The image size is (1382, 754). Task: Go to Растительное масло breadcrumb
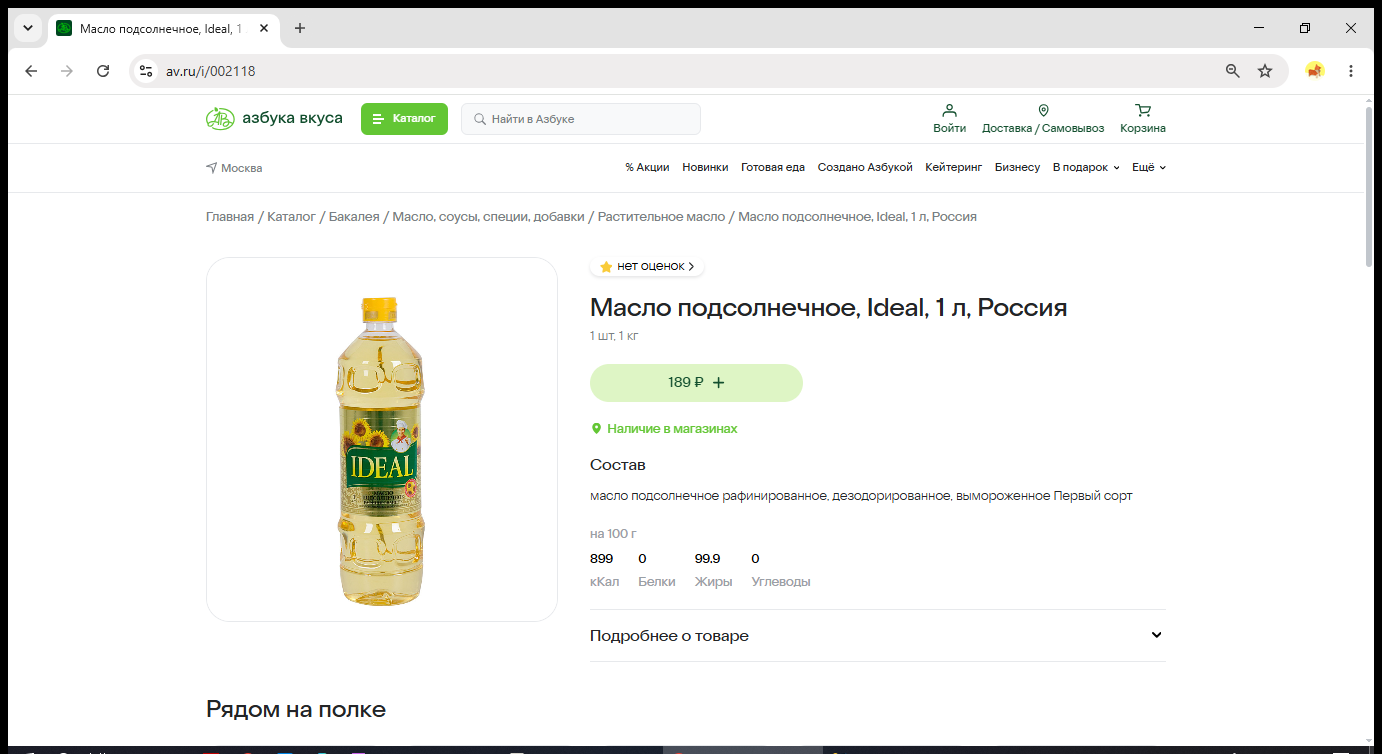(661, 217)
